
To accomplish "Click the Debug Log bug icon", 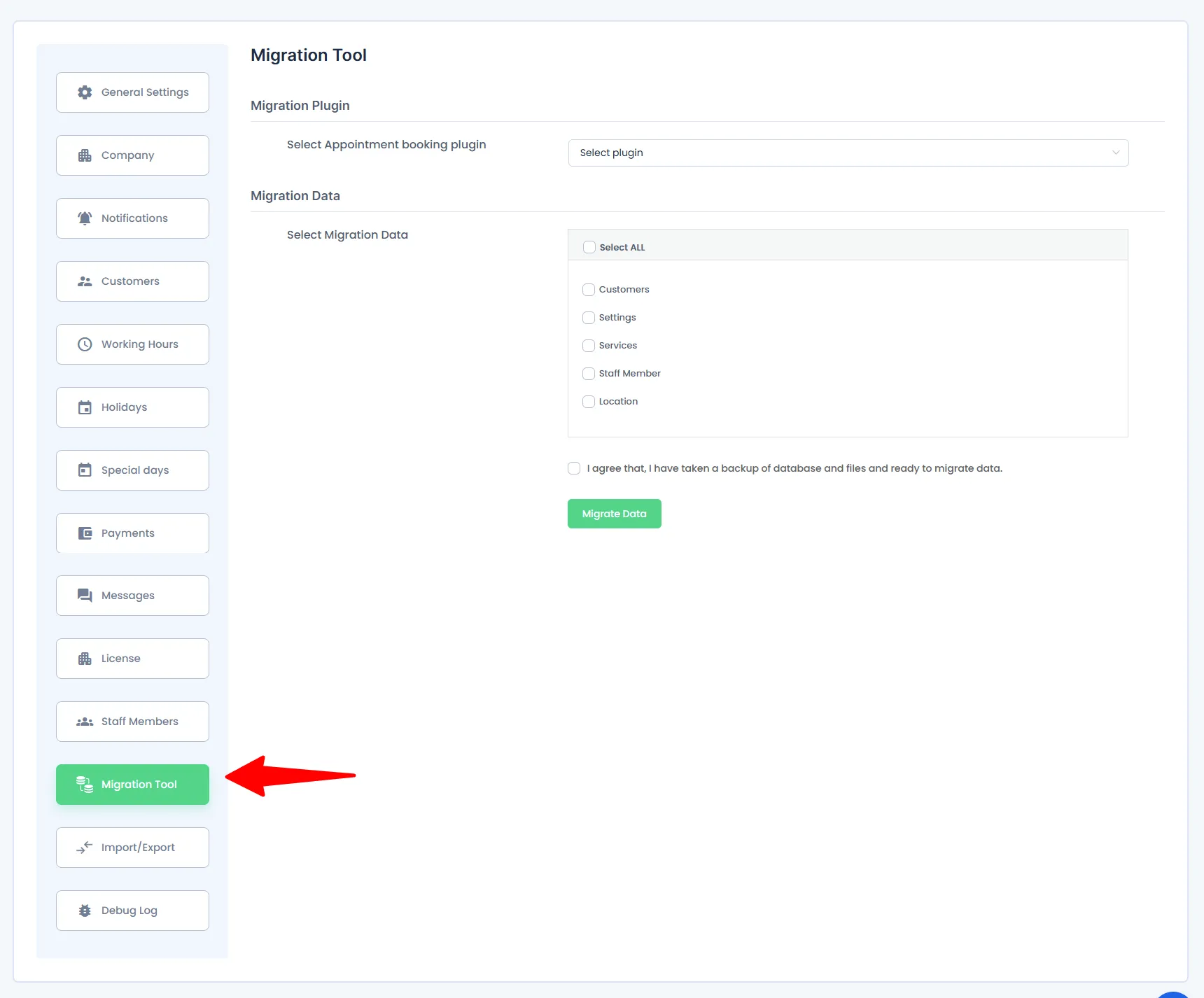I will pos(85,911).
